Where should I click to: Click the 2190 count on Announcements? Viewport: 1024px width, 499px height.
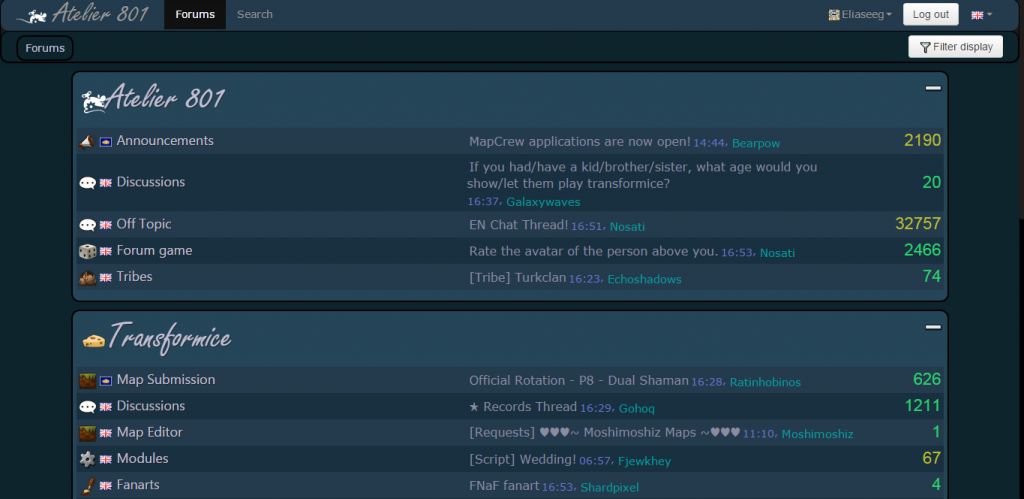tap(922, 140)
